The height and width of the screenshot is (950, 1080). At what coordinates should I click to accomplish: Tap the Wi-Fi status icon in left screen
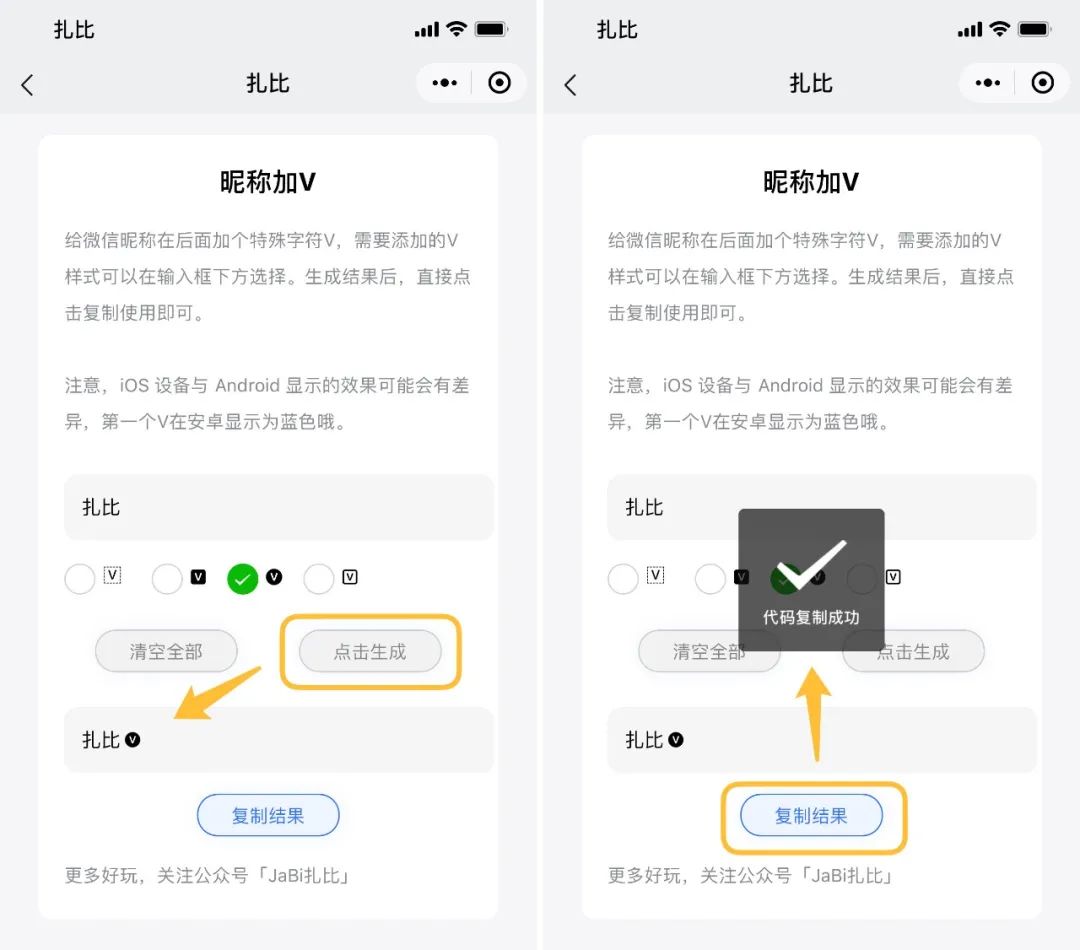coord(456,29)
